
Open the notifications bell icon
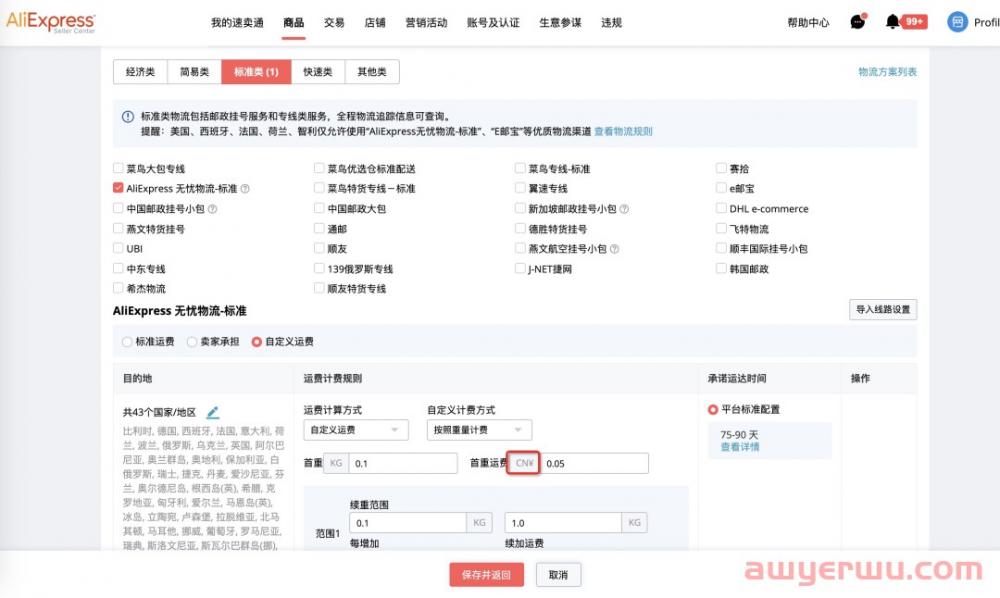pos(893,22)
